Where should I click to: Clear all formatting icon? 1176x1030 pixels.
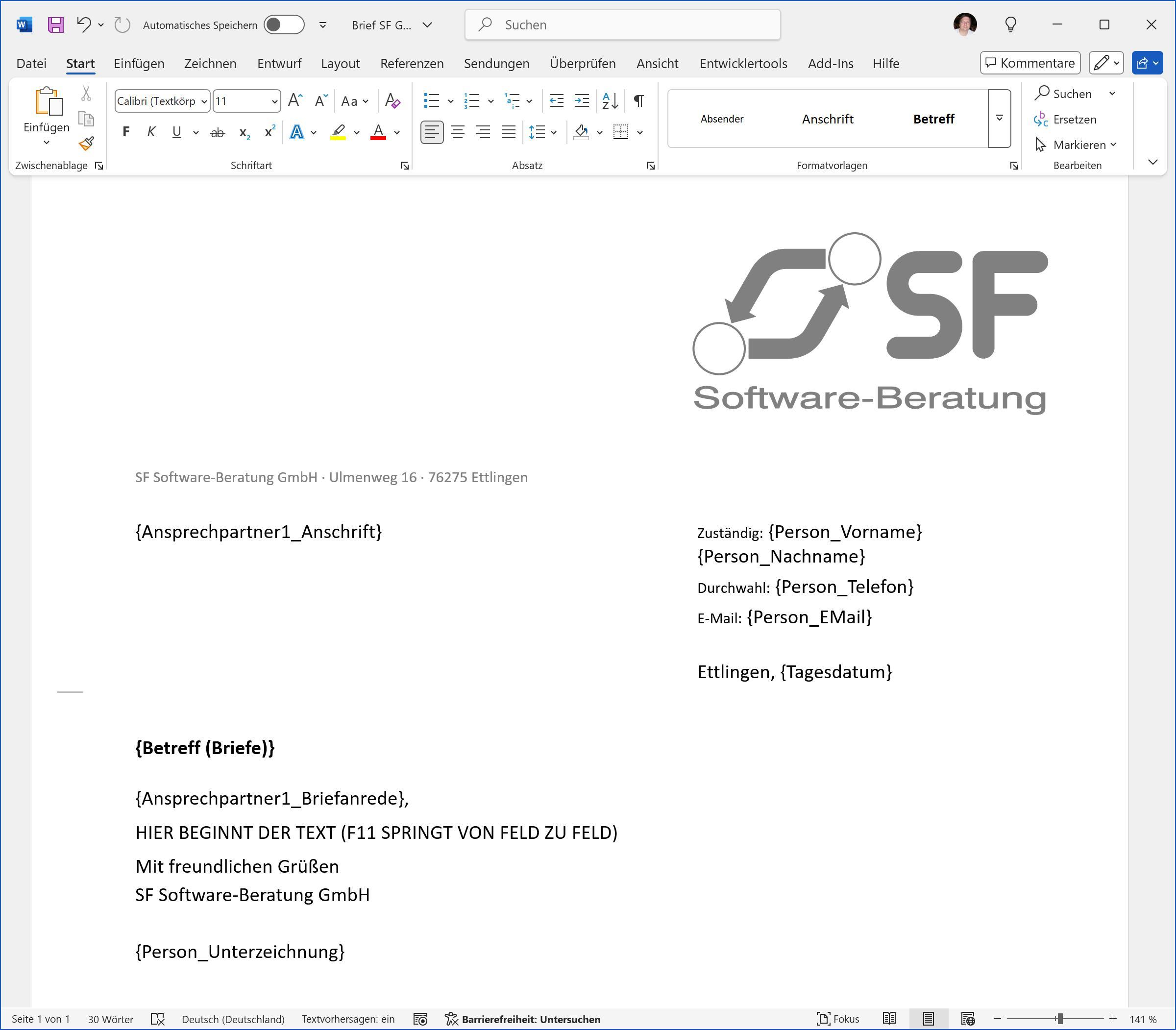pyautogui.click(x=392, y=100)
